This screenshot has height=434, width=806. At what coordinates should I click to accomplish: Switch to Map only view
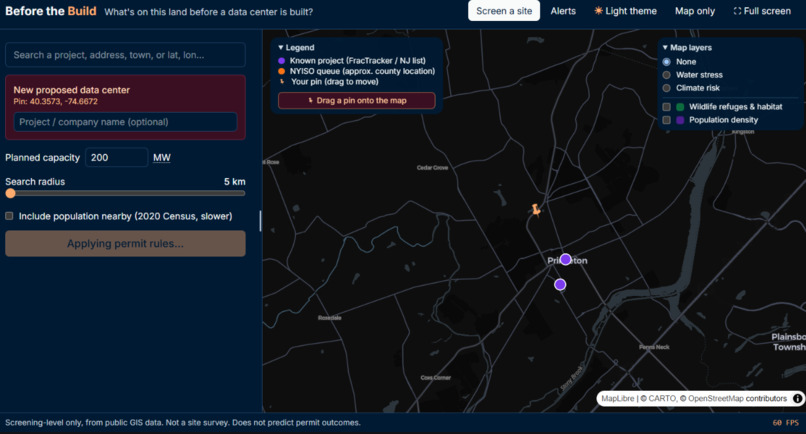point(694,11)
